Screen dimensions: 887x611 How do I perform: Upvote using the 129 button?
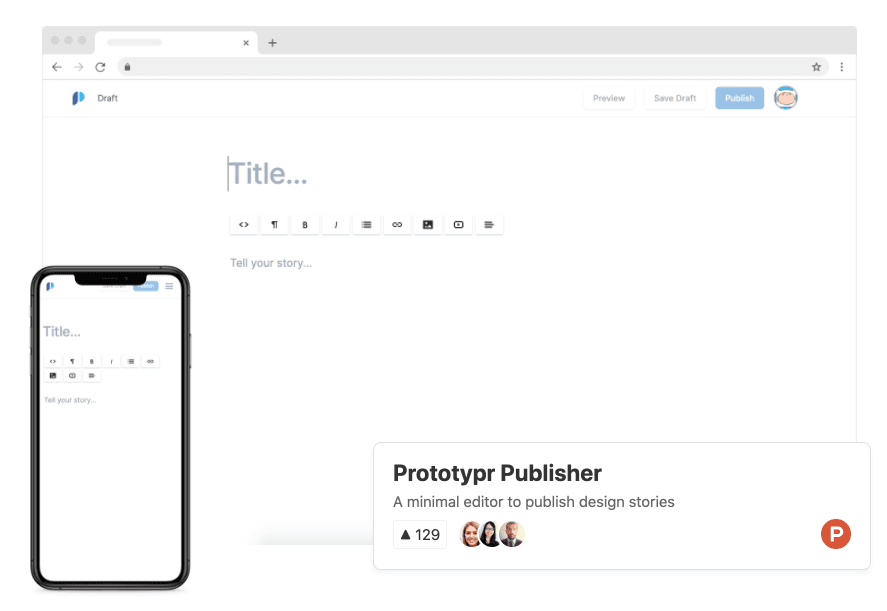[x=420, y=535]
